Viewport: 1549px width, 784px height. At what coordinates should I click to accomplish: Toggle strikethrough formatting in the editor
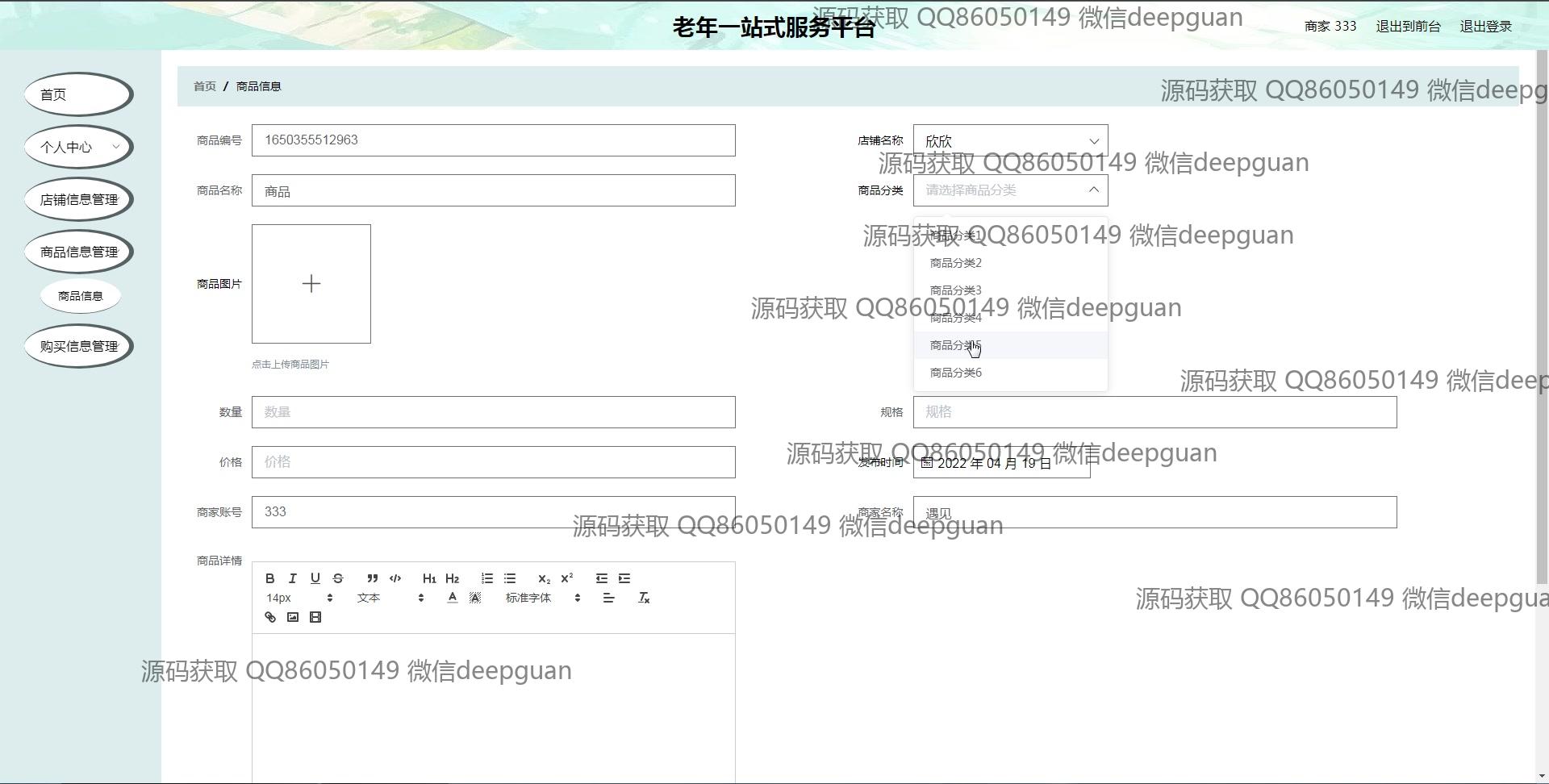pos(338,578)
